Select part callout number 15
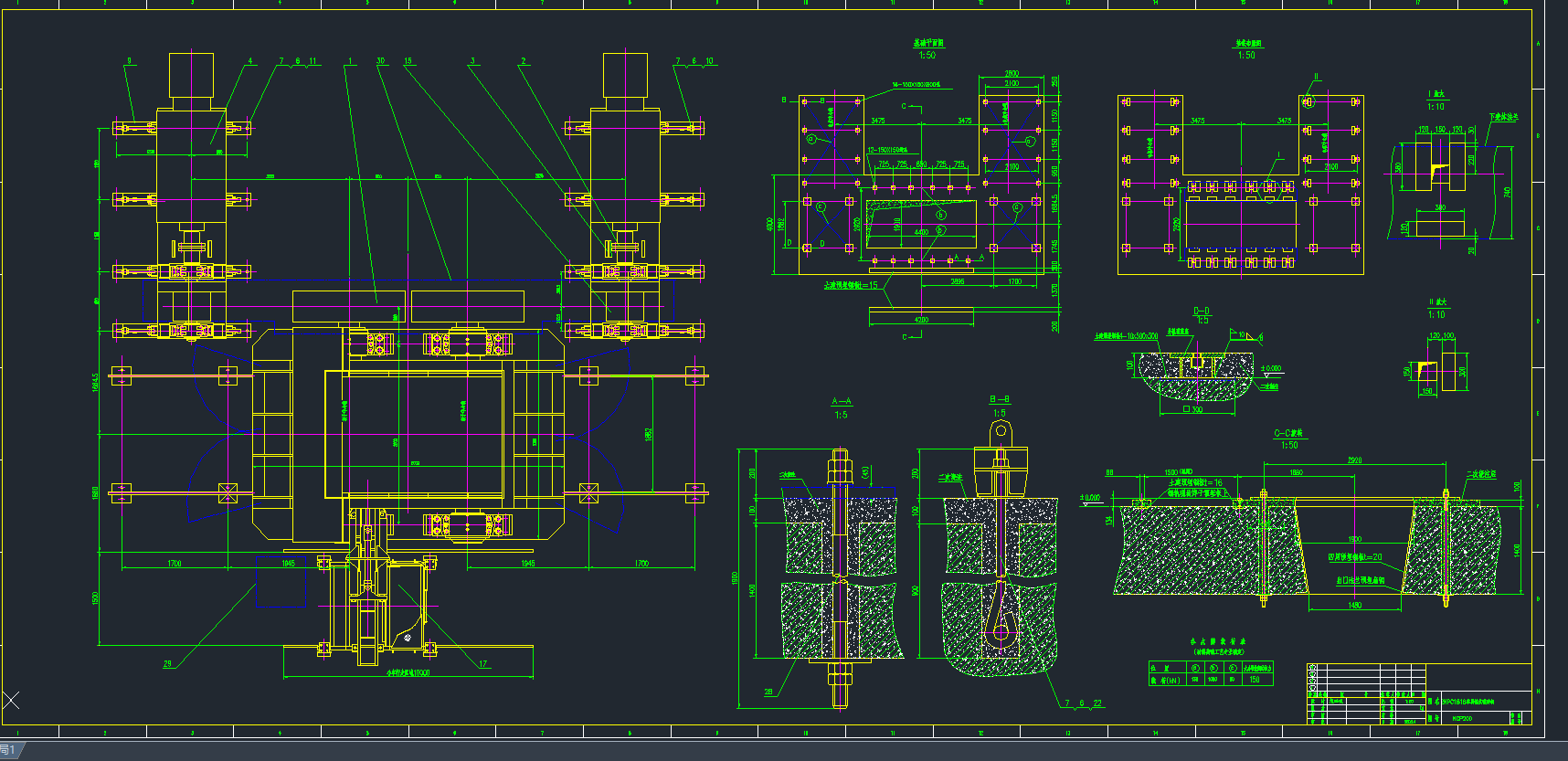The height and width of the screenshot is (761, 1568). click(408, 61)
